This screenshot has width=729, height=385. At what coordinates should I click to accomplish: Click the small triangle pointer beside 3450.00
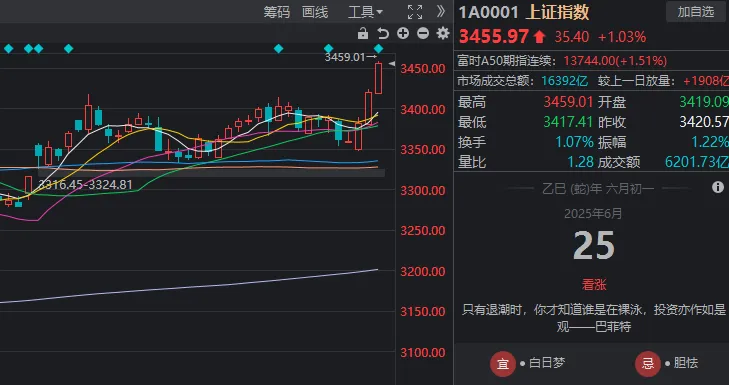pos(392,64)
